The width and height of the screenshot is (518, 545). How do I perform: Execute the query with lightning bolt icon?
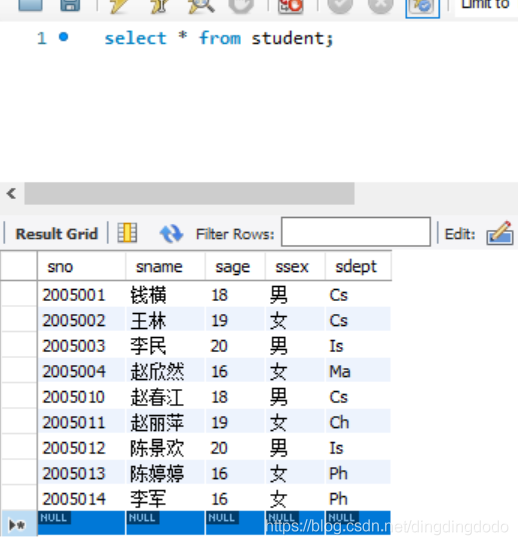(x=118, y=6)
